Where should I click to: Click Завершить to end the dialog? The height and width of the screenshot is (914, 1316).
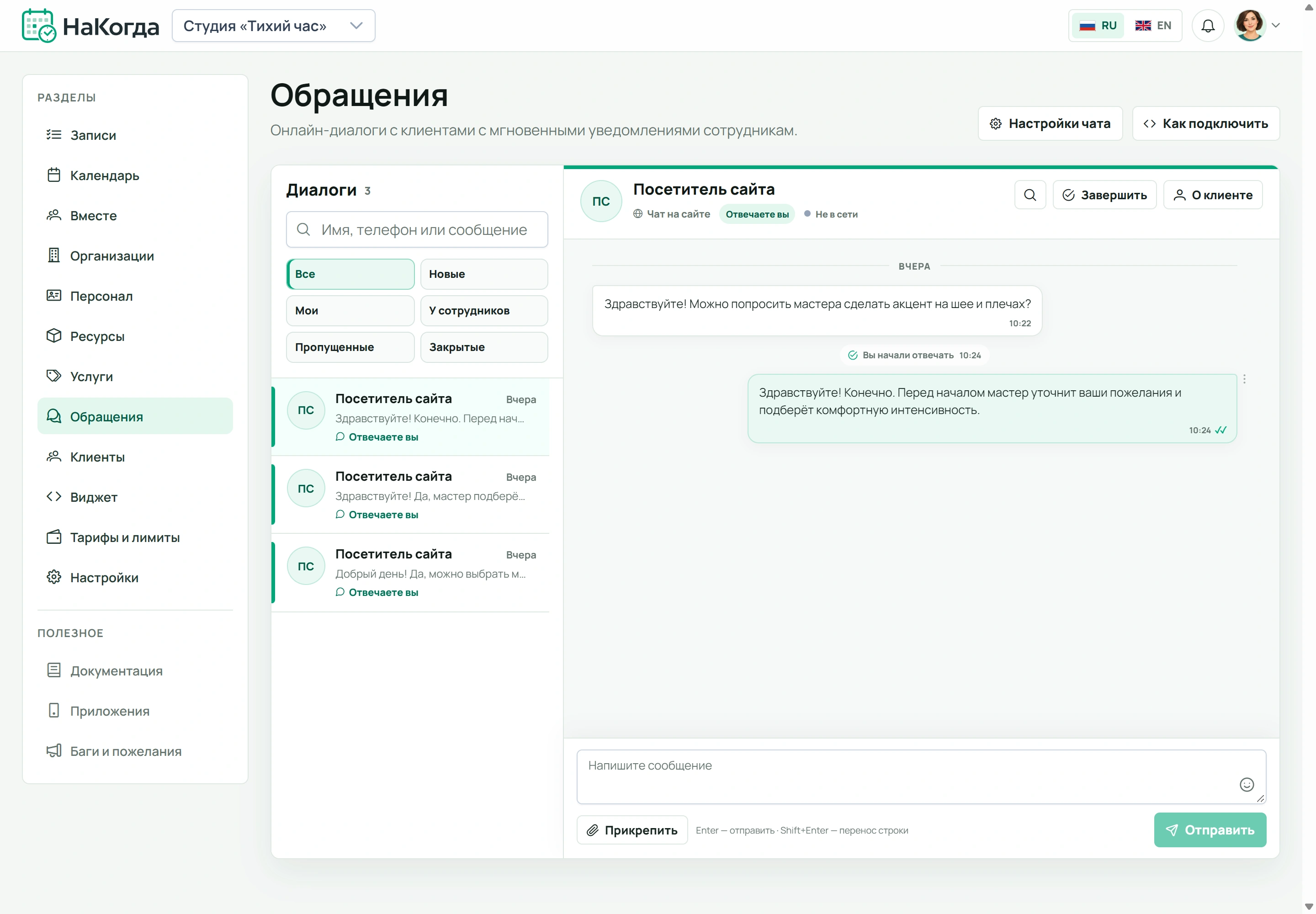pyautogui.click(x=1104, y=195)
